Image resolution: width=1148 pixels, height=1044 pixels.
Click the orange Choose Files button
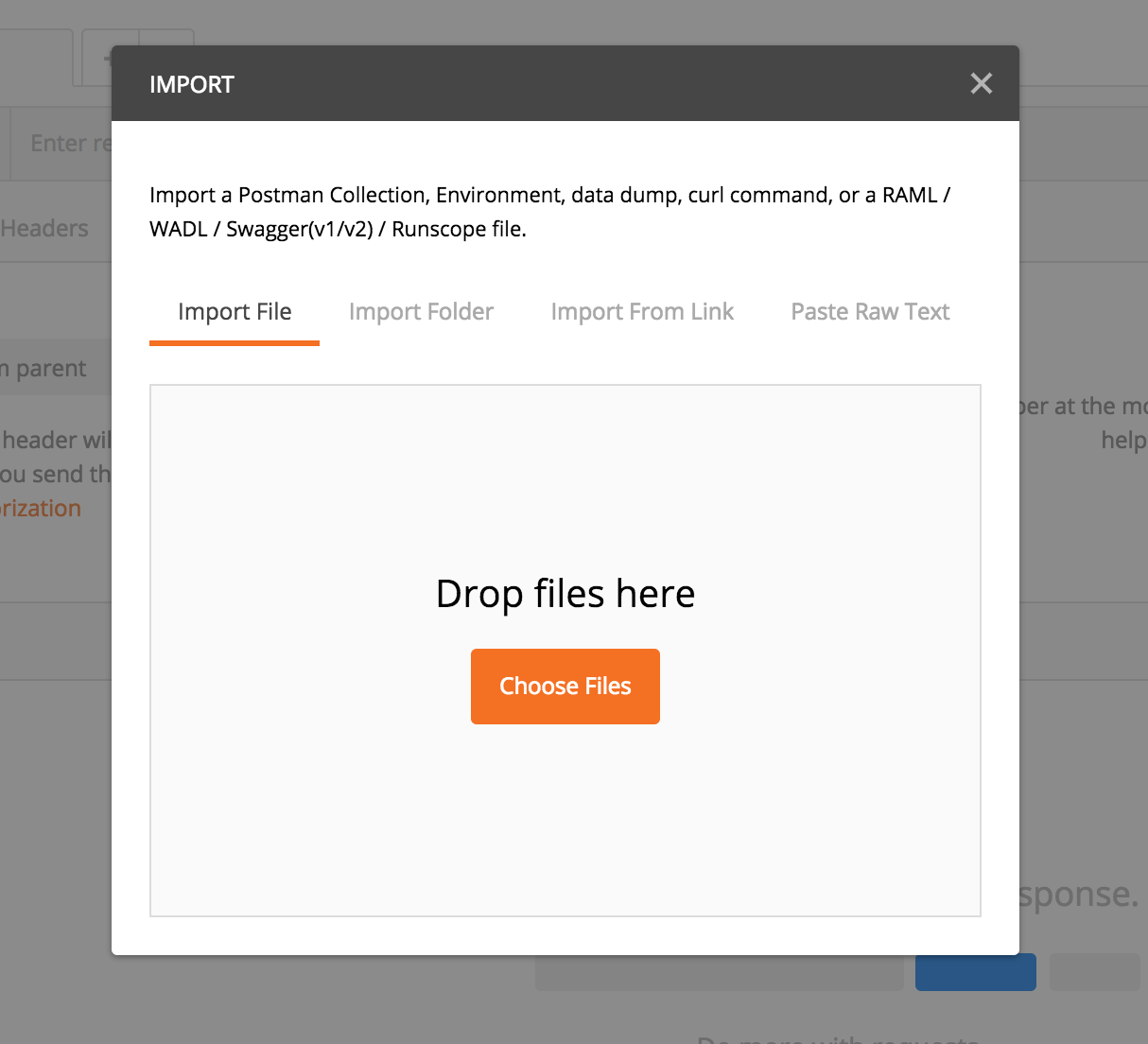[565, 687]
